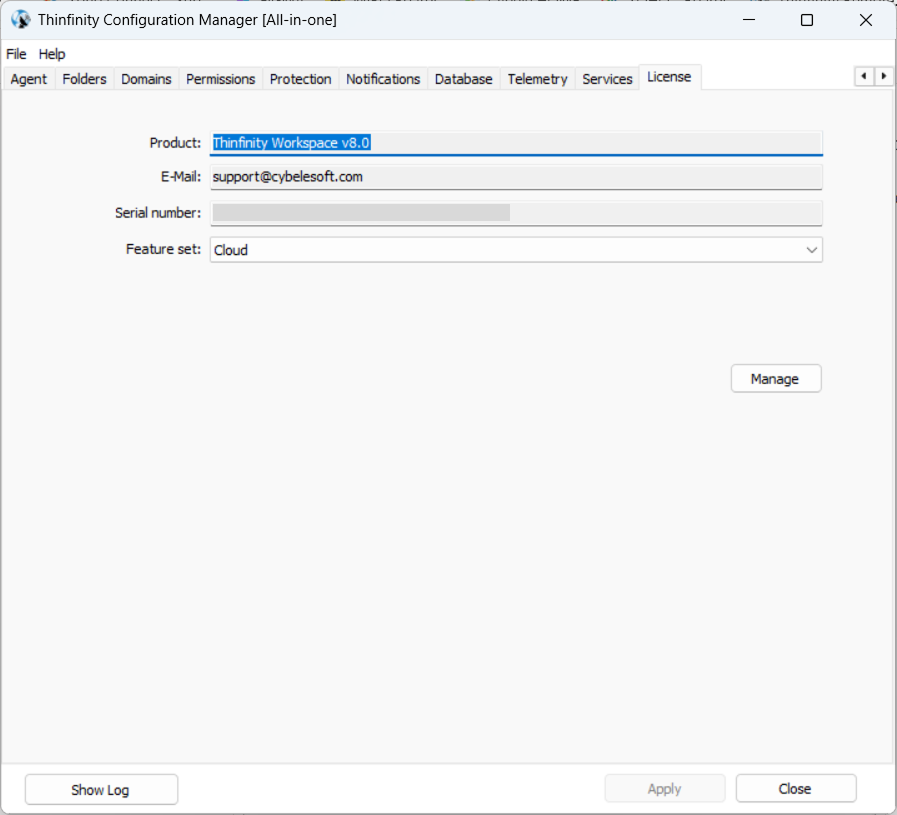
Task: Switch to the Services tab
Action: pos(608,79)
